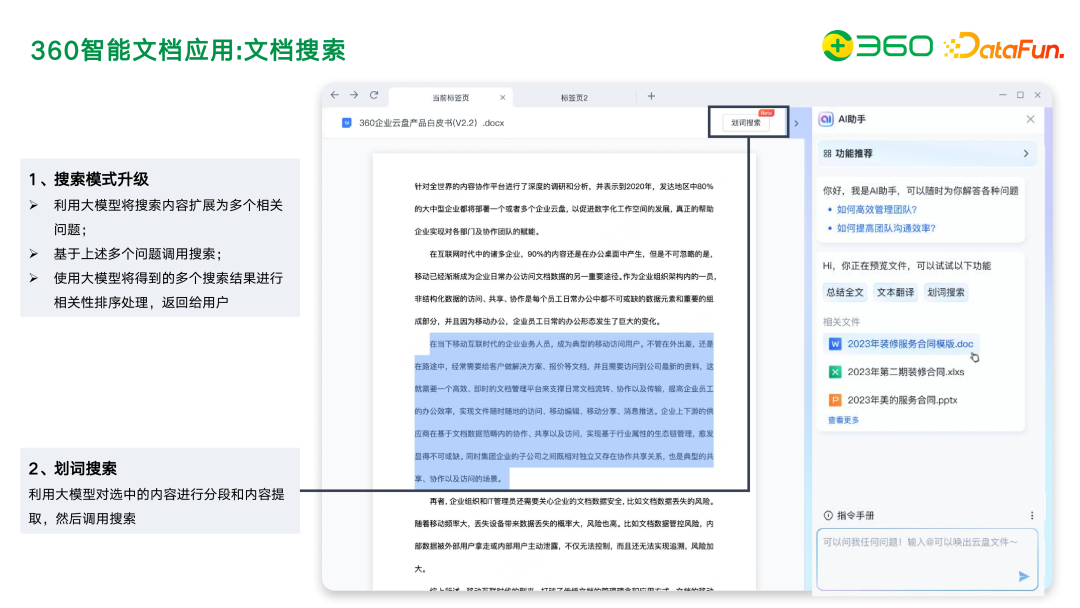
Task: Click the PowerPoint icon beside 美的服务合同
Action: pos(835,400)
